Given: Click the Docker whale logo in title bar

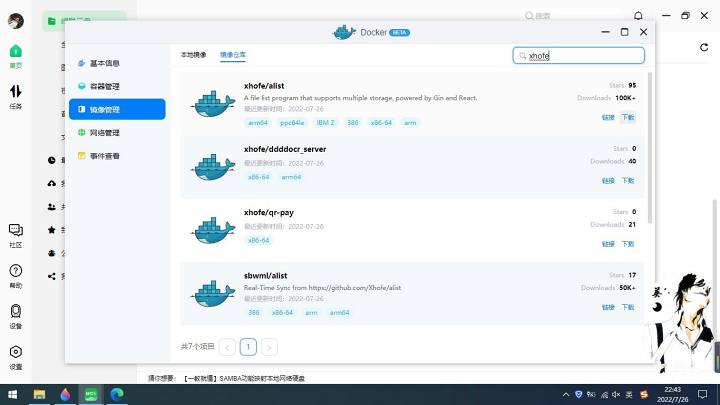Looking at the screenshot, I should pyautogui.click(x=344, y=32).
